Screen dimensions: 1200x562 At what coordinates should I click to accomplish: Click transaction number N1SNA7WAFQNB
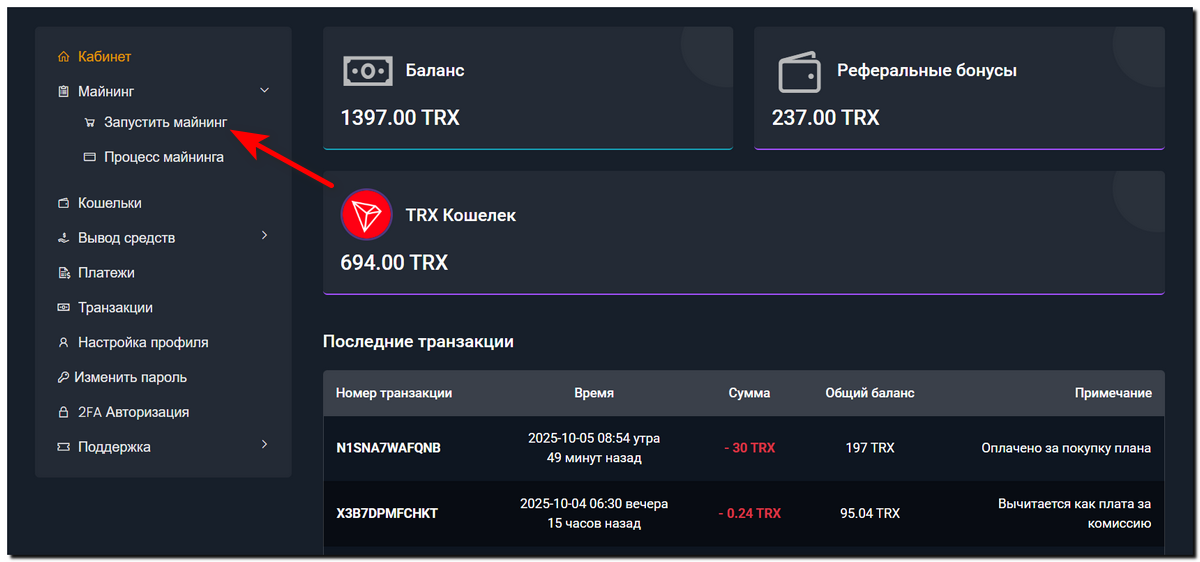(x=388, y=448)
